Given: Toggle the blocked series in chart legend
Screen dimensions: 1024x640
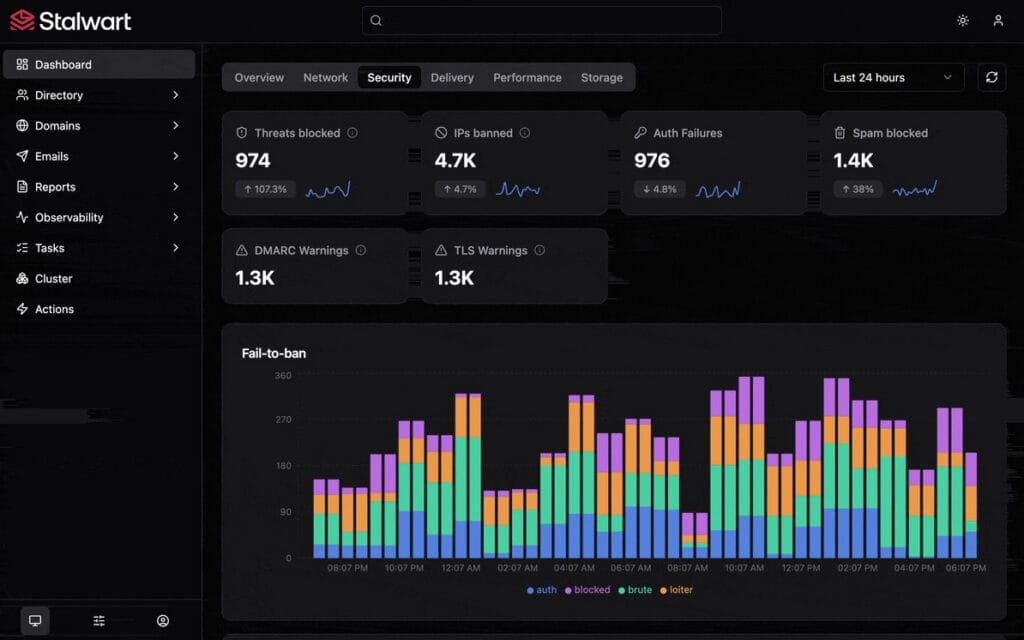Looking at the screenshot, I should click(x=588, y=590).
